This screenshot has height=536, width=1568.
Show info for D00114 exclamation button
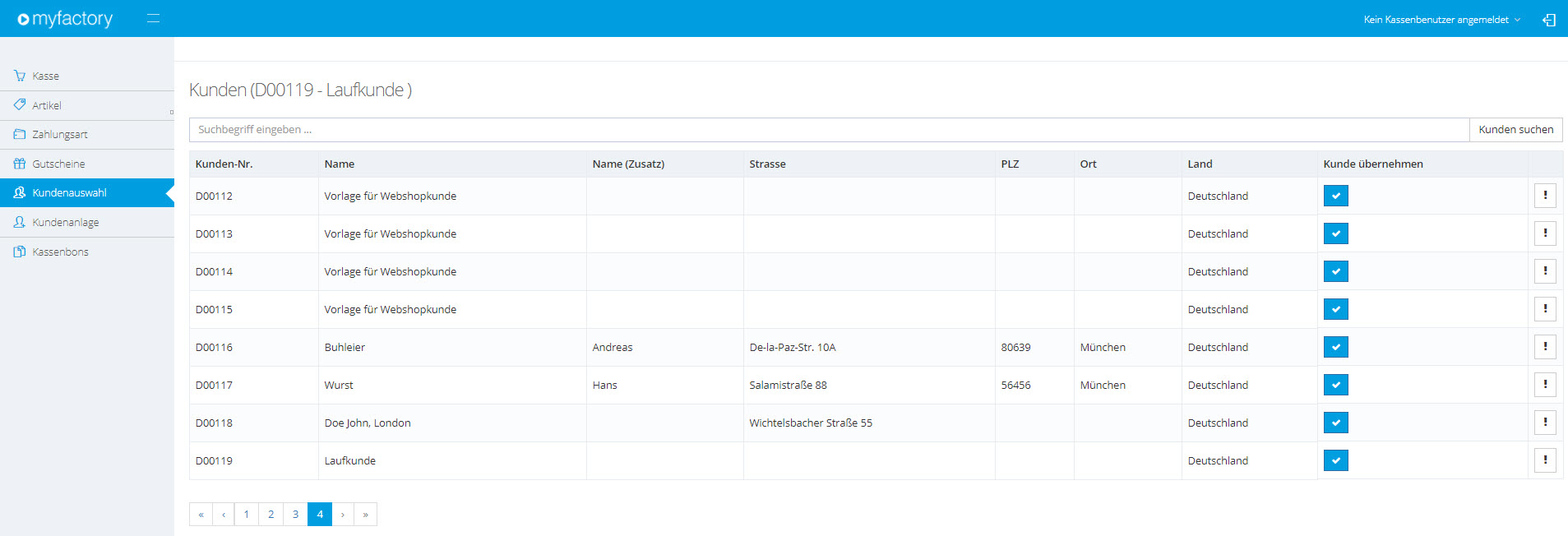[x=1545, y=271]
